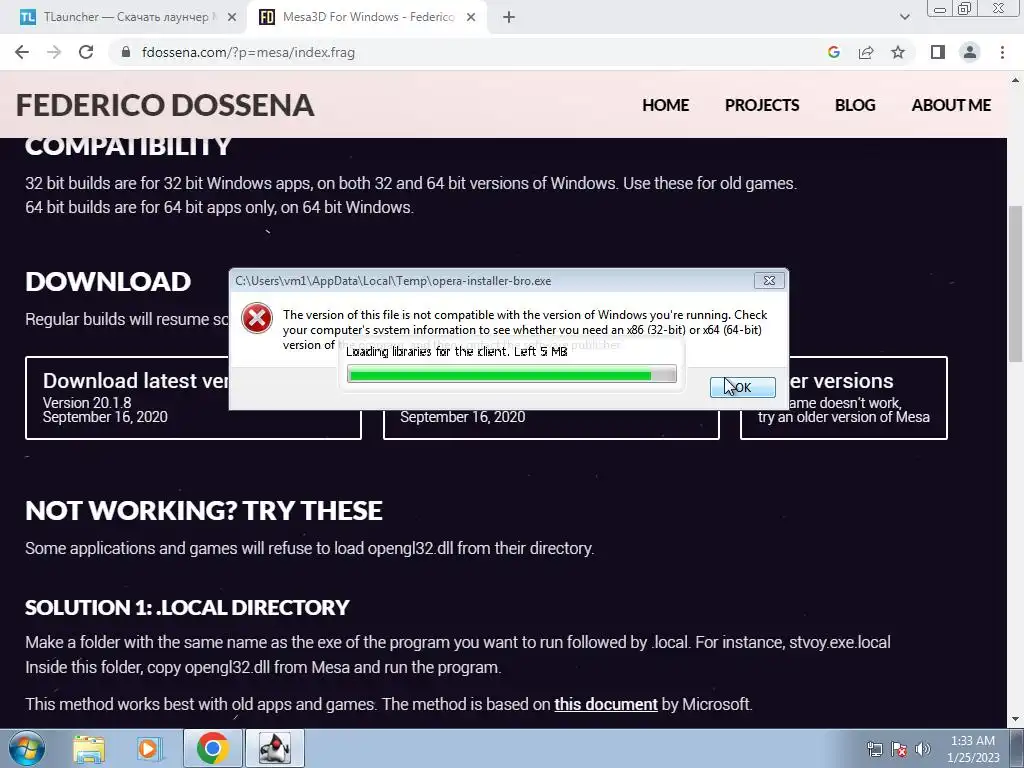The width and height of the screenshot is (1024, 768).
Task: Click the DOWNLOAD heading text
Action: click(x=108, y=281)
